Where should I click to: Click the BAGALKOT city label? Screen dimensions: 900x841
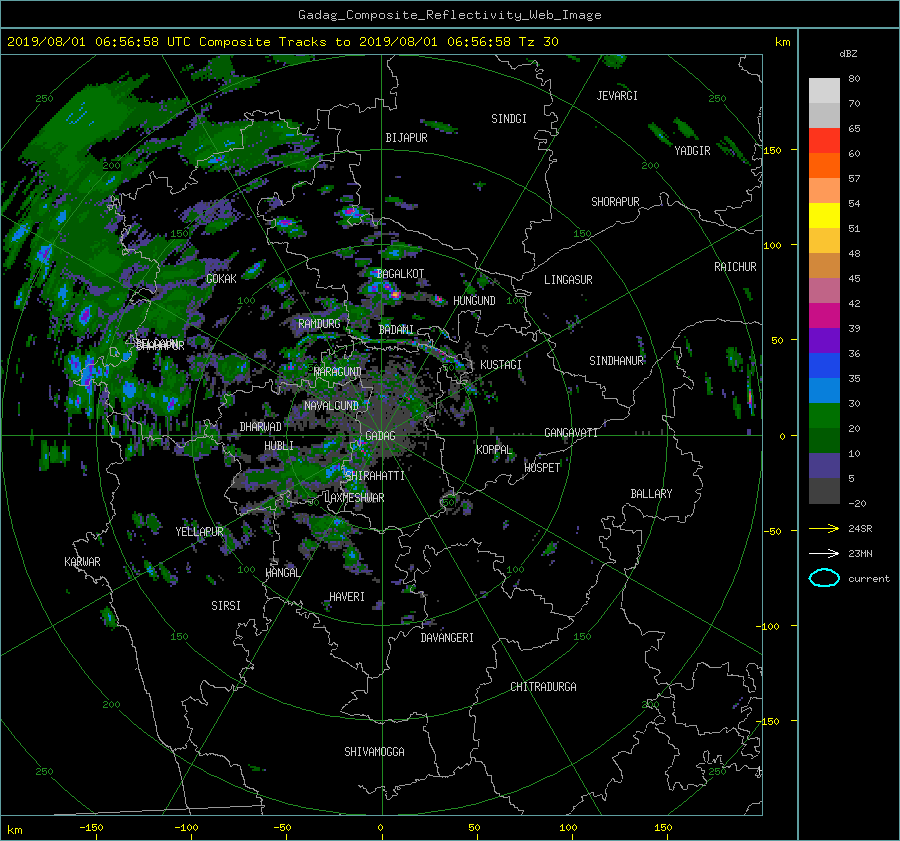(400, 274)
